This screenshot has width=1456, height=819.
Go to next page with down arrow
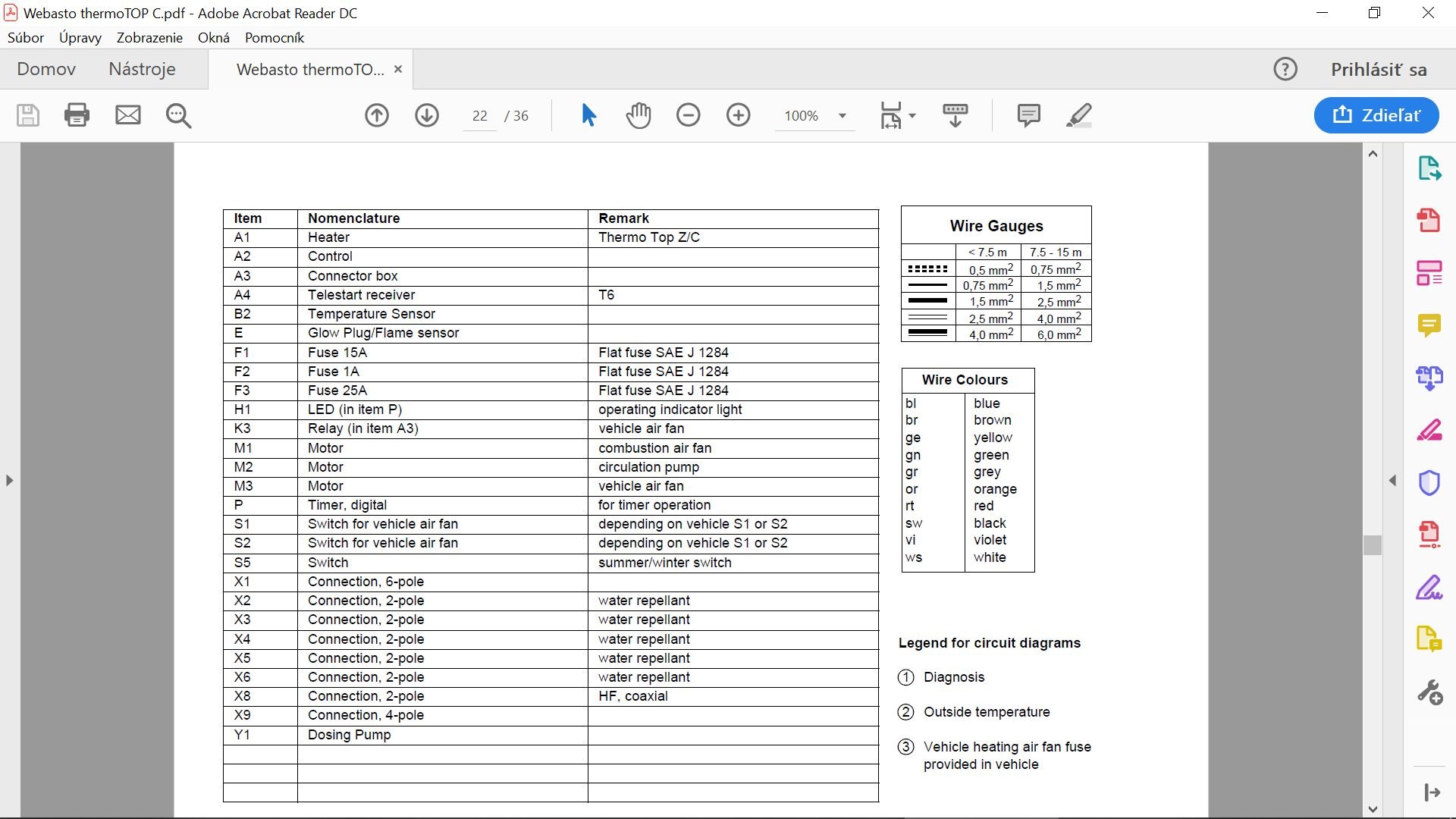point(427,115)
